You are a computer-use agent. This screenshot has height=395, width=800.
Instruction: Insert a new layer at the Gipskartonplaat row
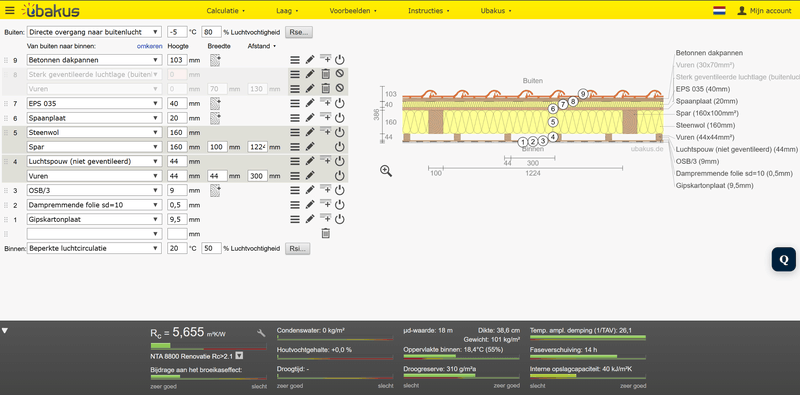pyautogui.click(x=326, y=218)
